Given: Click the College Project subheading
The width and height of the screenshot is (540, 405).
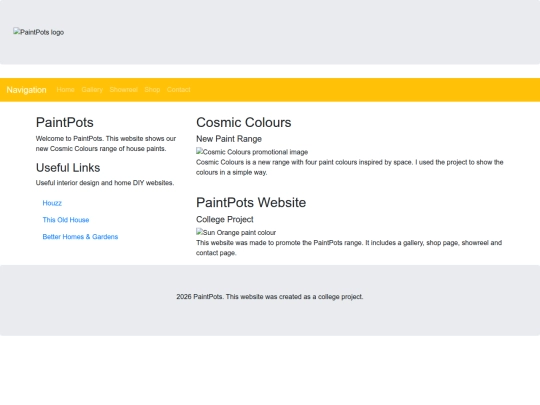Looking at the screenshot, I should [x=225, y=219].
